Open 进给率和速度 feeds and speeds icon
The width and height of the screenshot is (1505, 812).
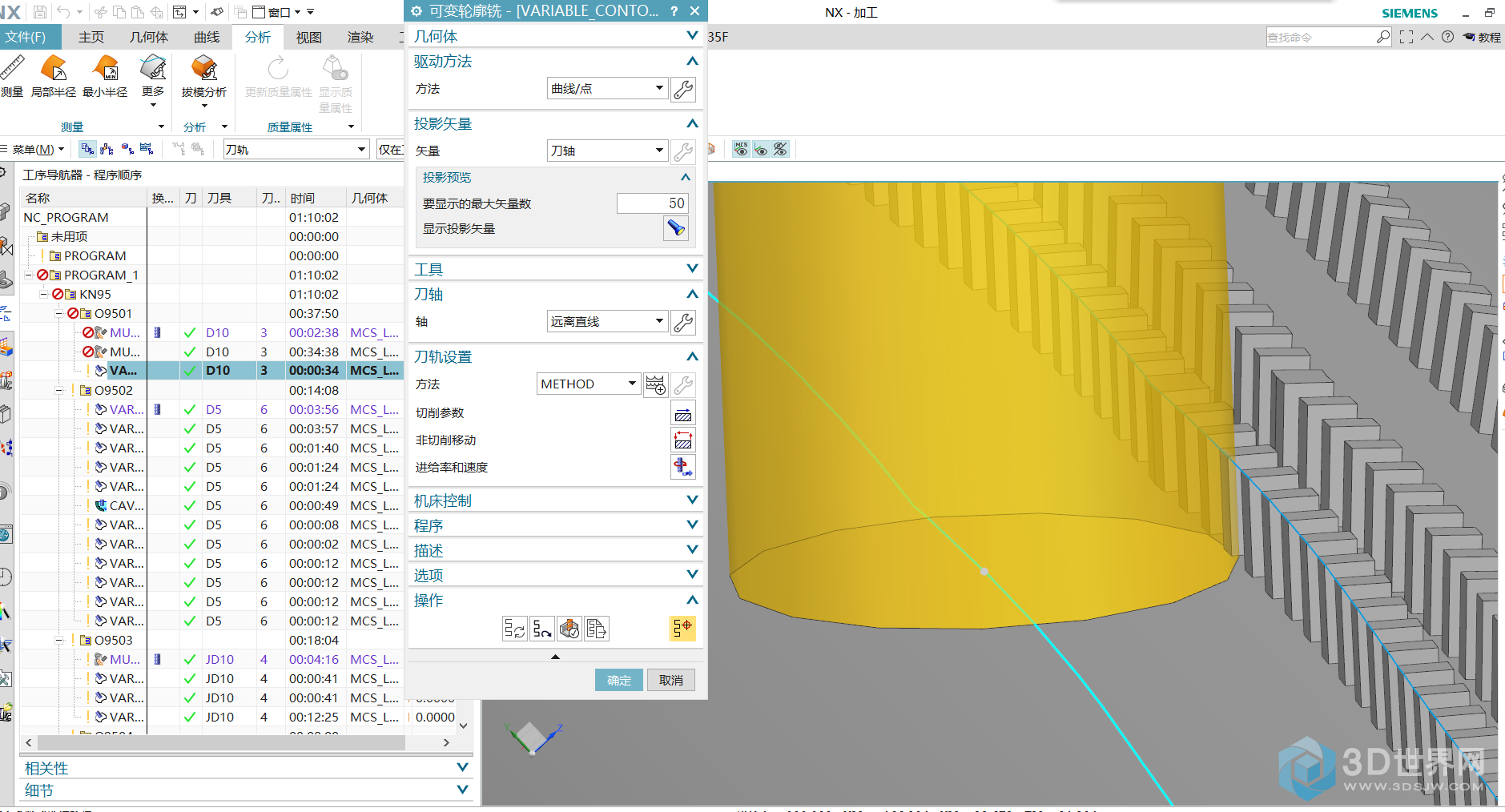683,467
